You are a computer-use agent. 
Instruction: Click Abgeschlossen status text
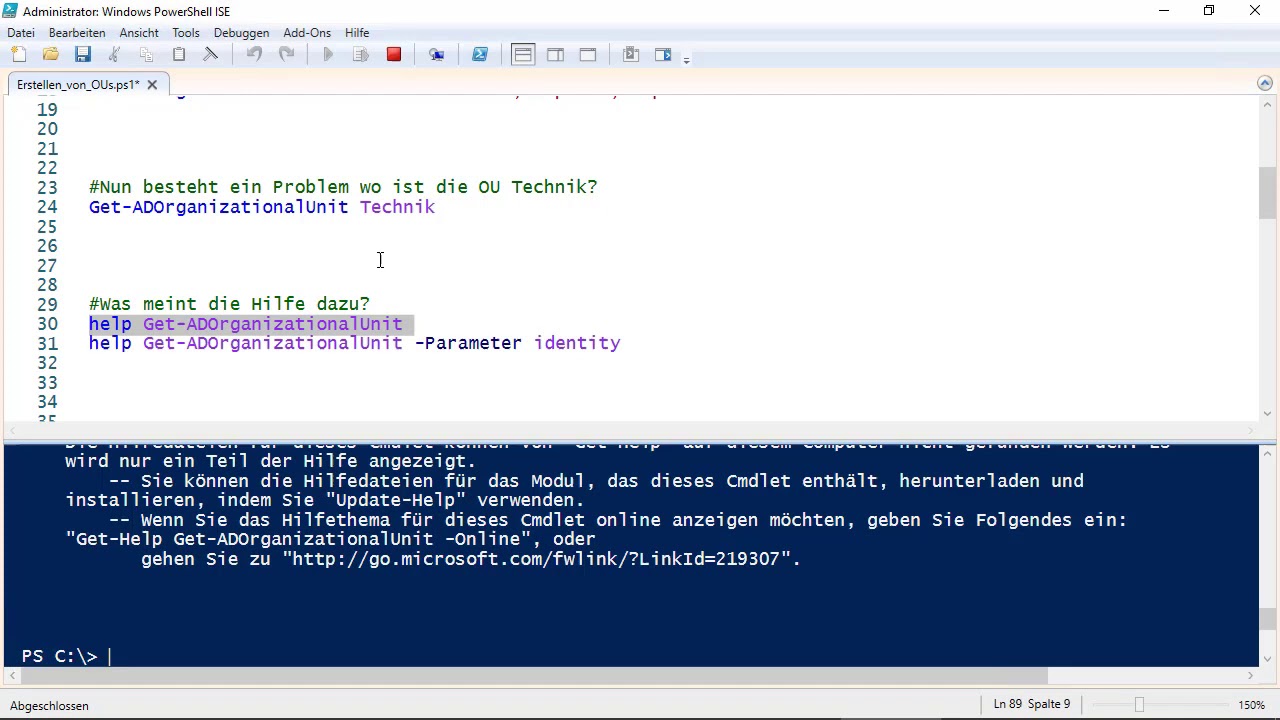coord(49,706)
